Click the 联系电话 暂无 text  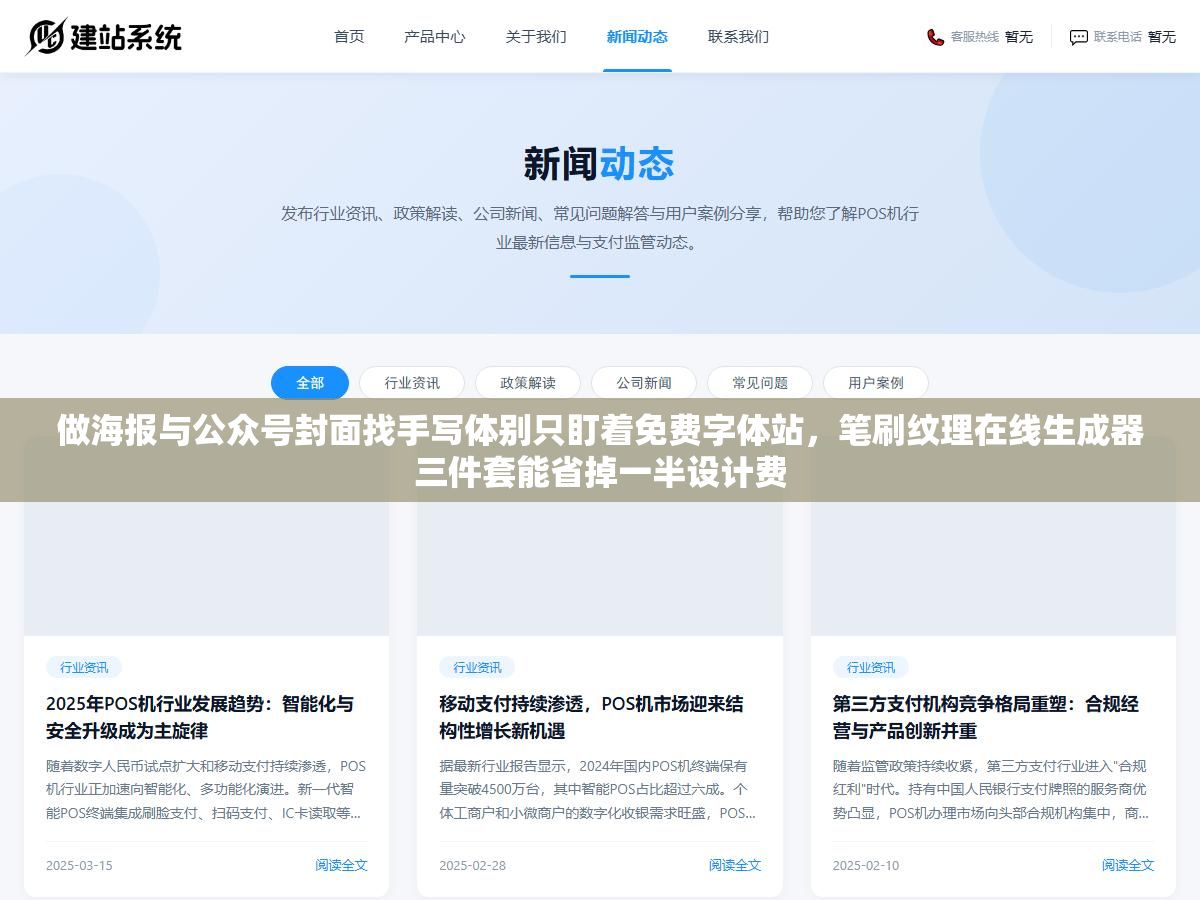point(1135,37)
